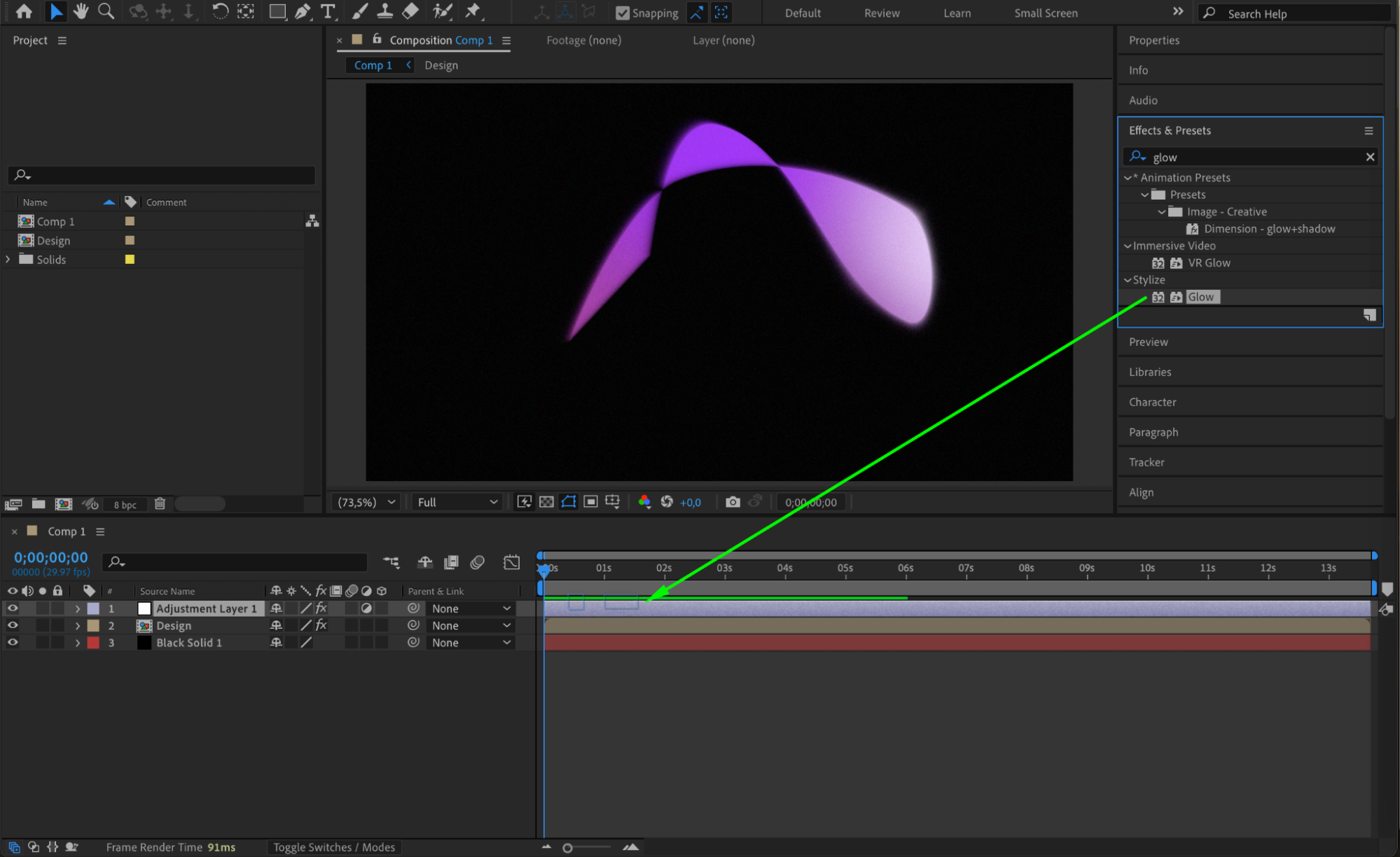
Task: Toggle the Snapping checkbox
Action: click(622, 13)
